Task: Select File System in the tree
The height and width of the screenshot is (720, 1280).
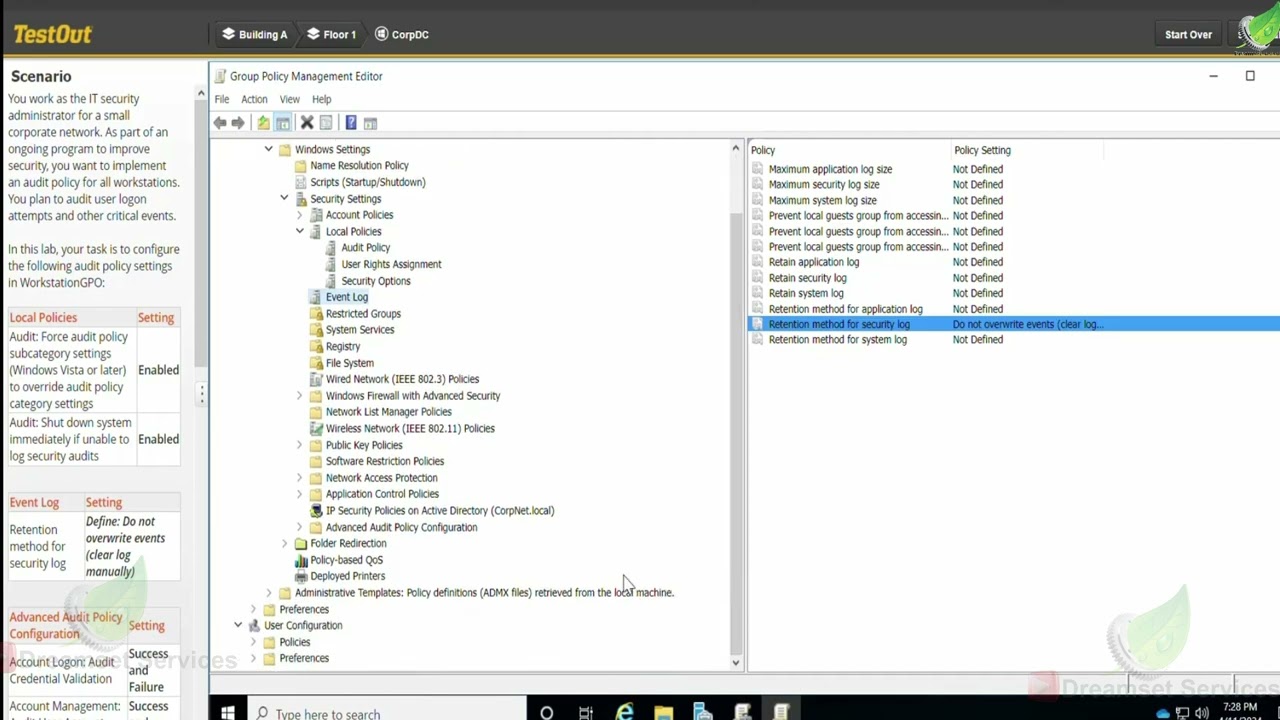Action: 350,363
